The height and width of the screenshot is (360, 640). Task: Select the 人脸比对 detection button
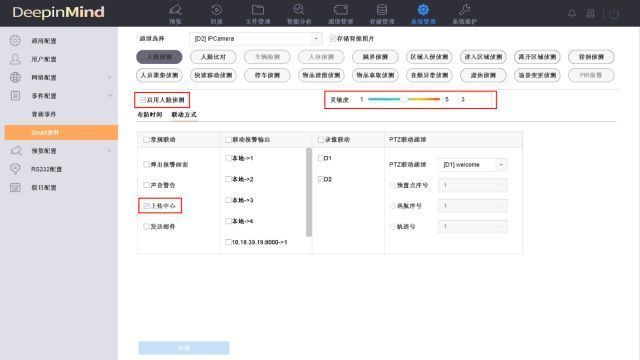click(213, 57)
